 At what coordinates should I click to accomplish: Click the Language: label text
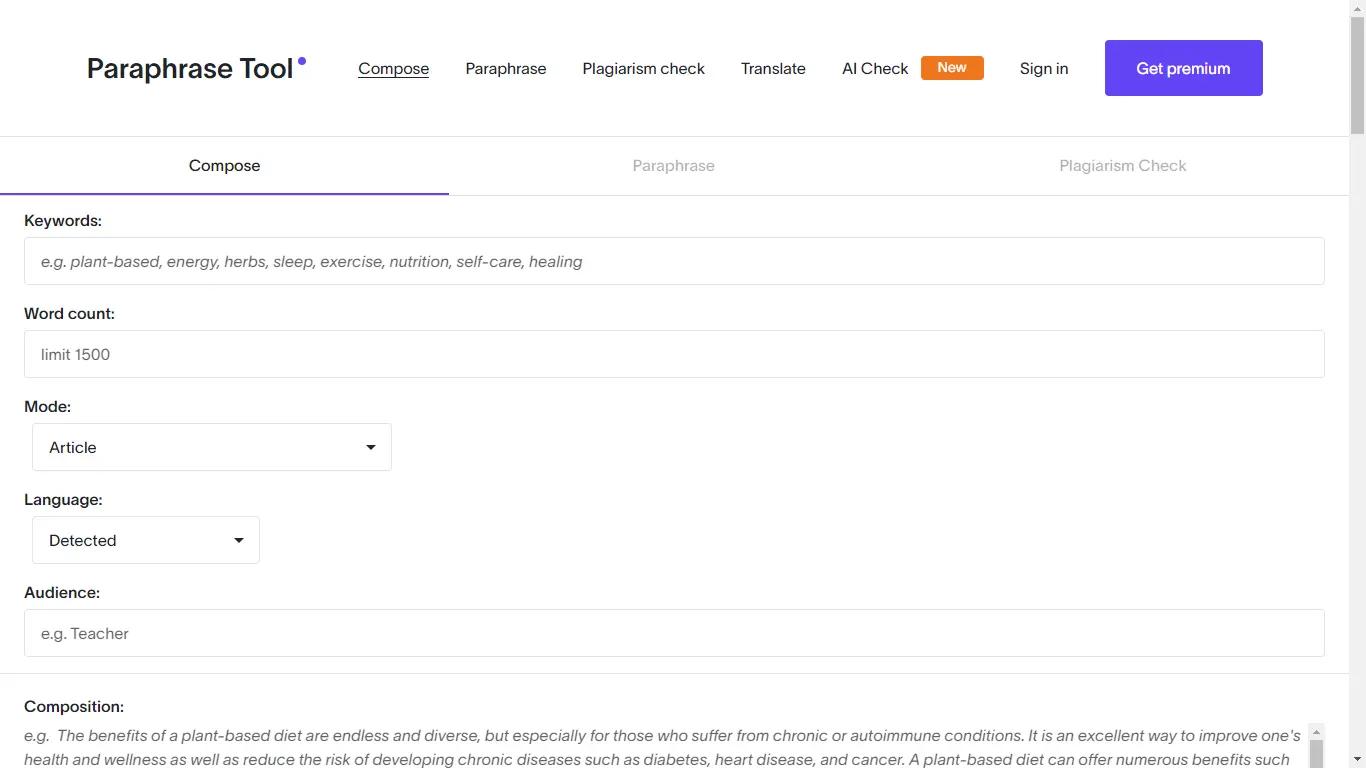coord(63,500)
